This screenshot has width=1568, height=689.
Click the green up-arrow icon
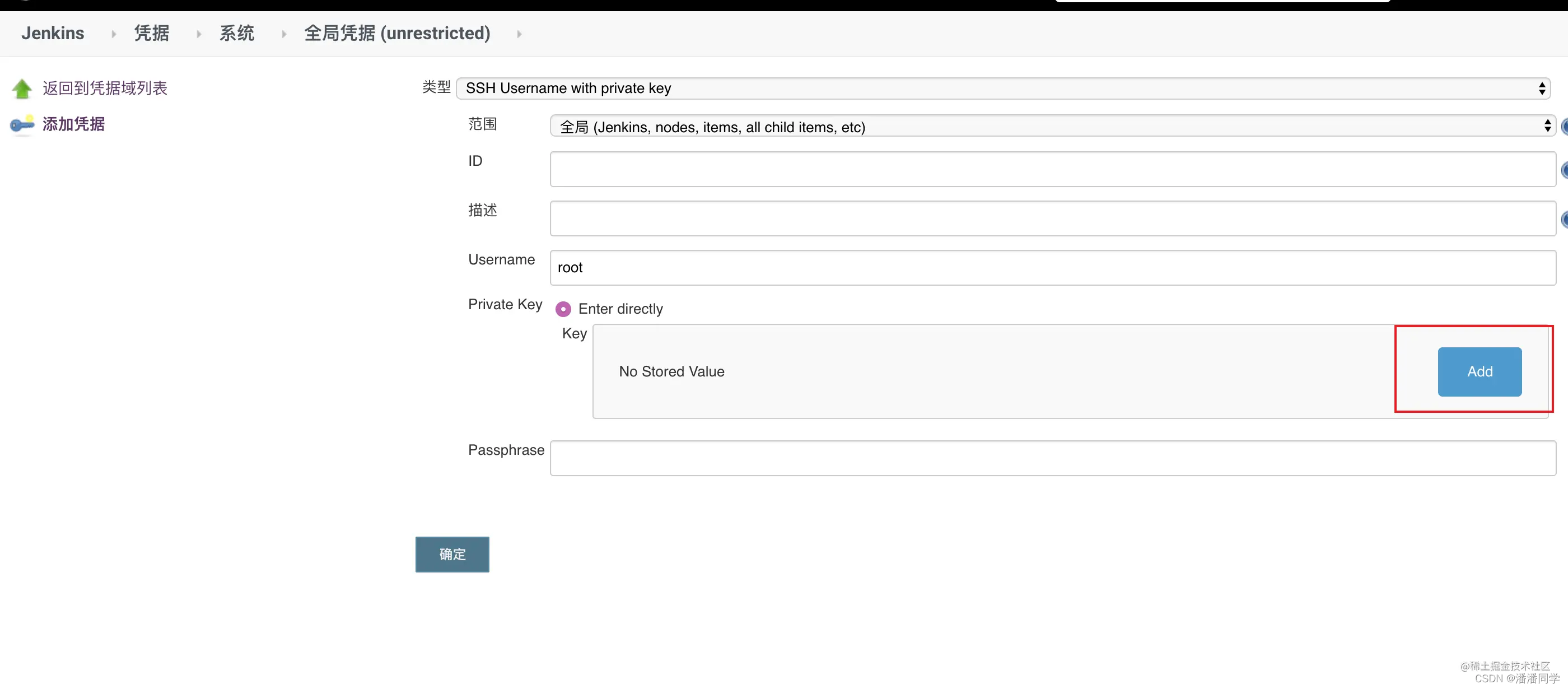coord(22,89)
